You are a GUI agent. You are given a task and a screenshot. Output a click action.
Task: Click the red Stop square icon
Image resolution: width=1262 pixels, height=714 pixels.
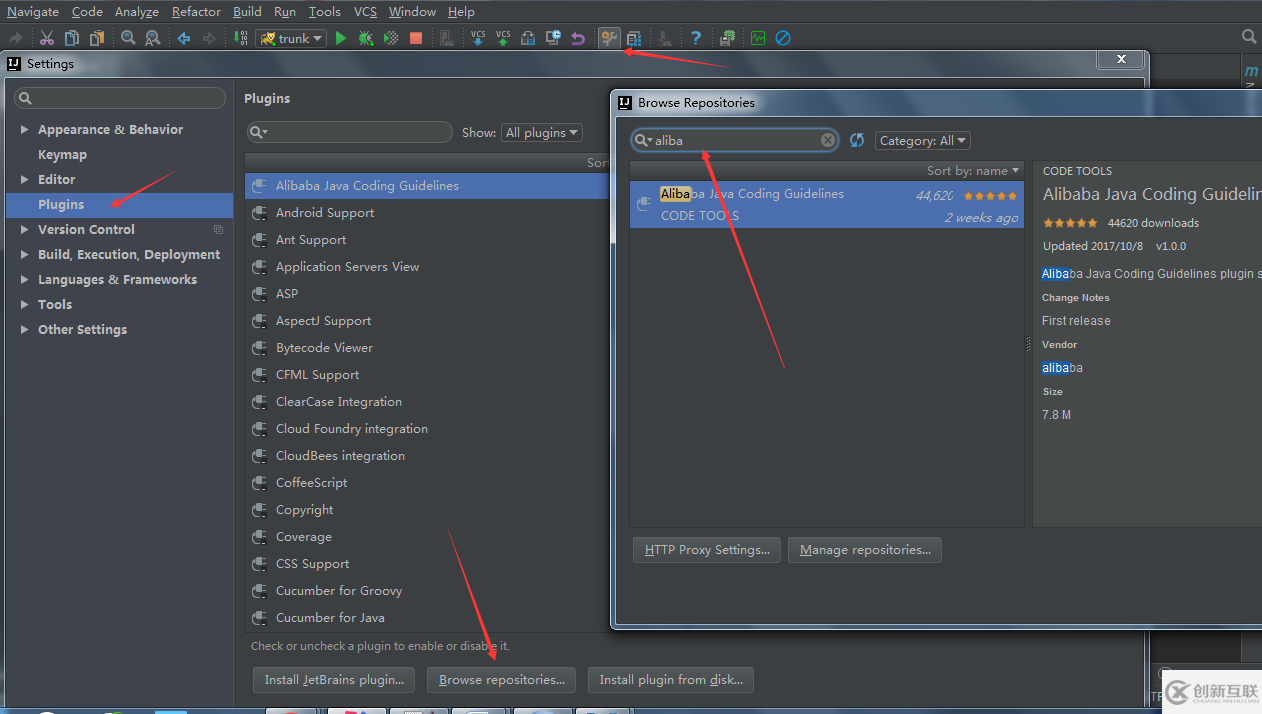click(416, 38)
